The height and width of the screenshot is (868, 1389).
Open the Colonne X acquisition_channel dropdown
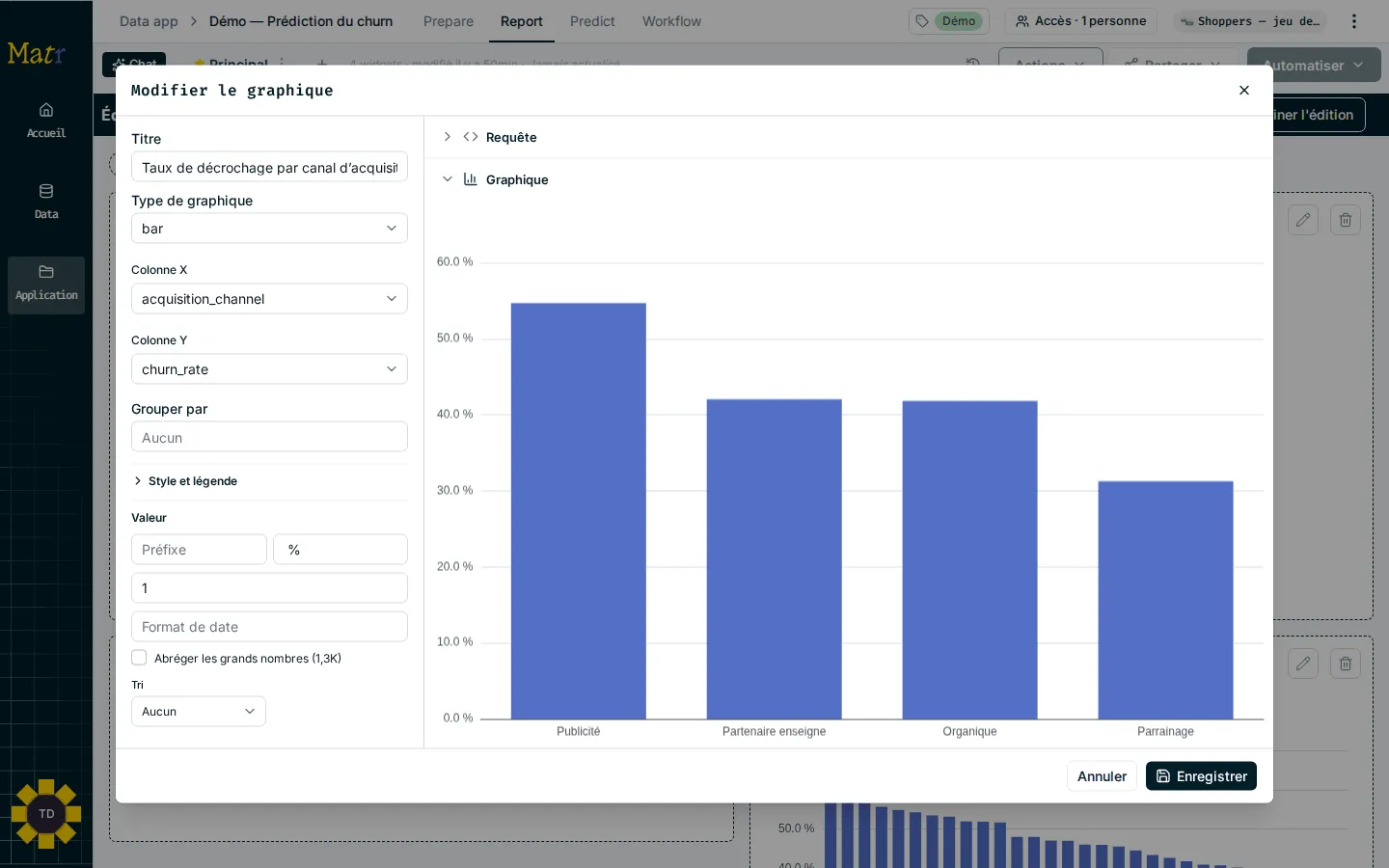click(269, 299)
